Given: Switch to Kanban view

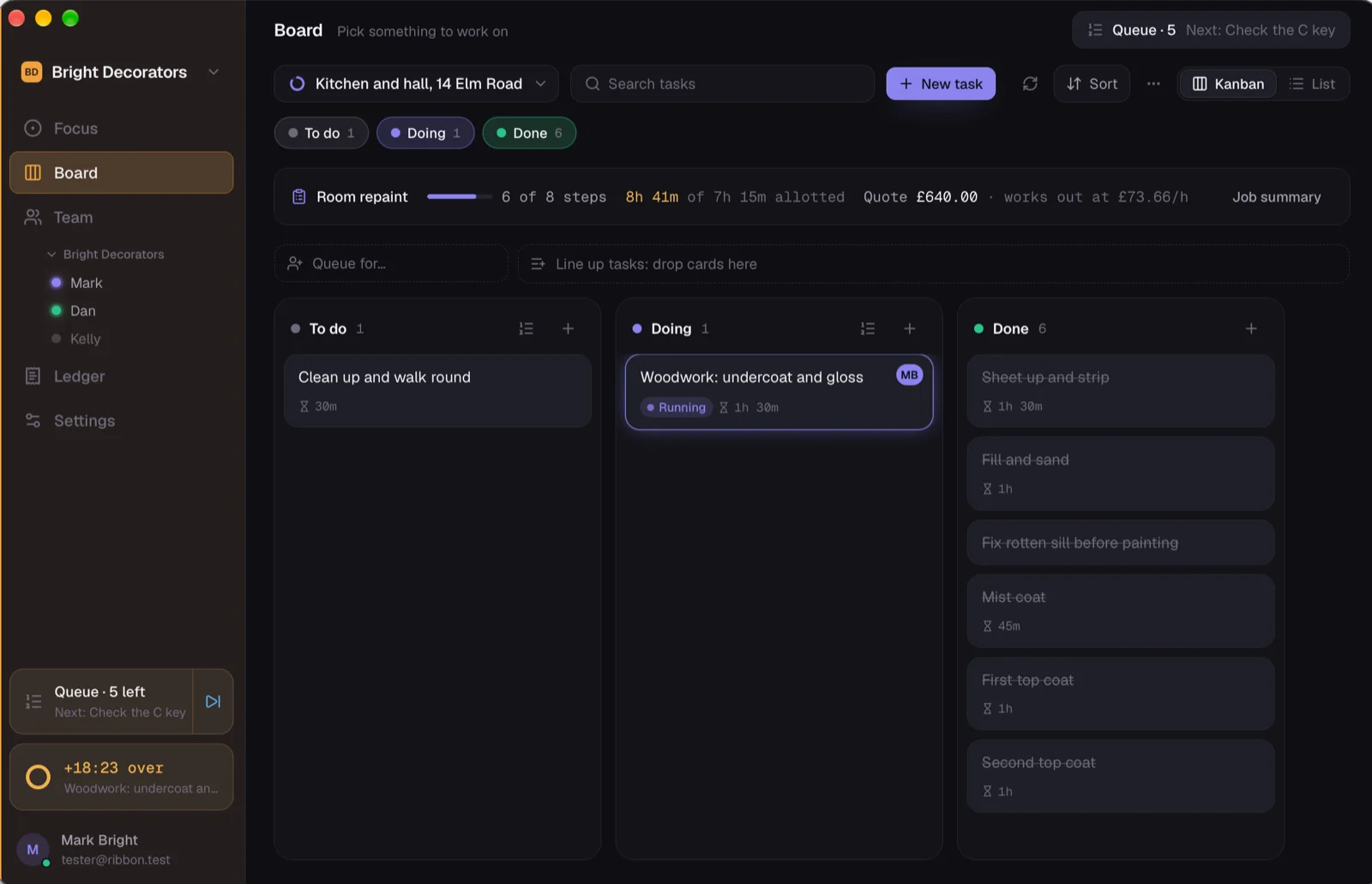Looking at the screenshot, I should 1228,84.
